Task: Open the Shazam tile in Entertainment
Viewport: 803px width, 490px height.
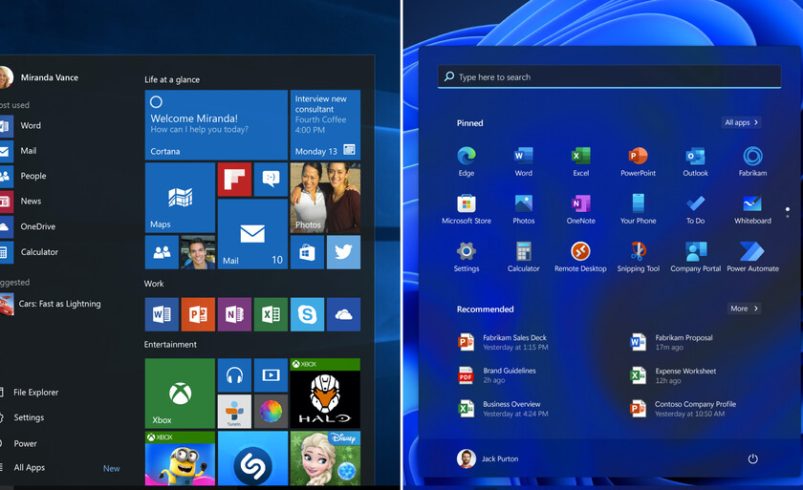Action: click(253, 463)
